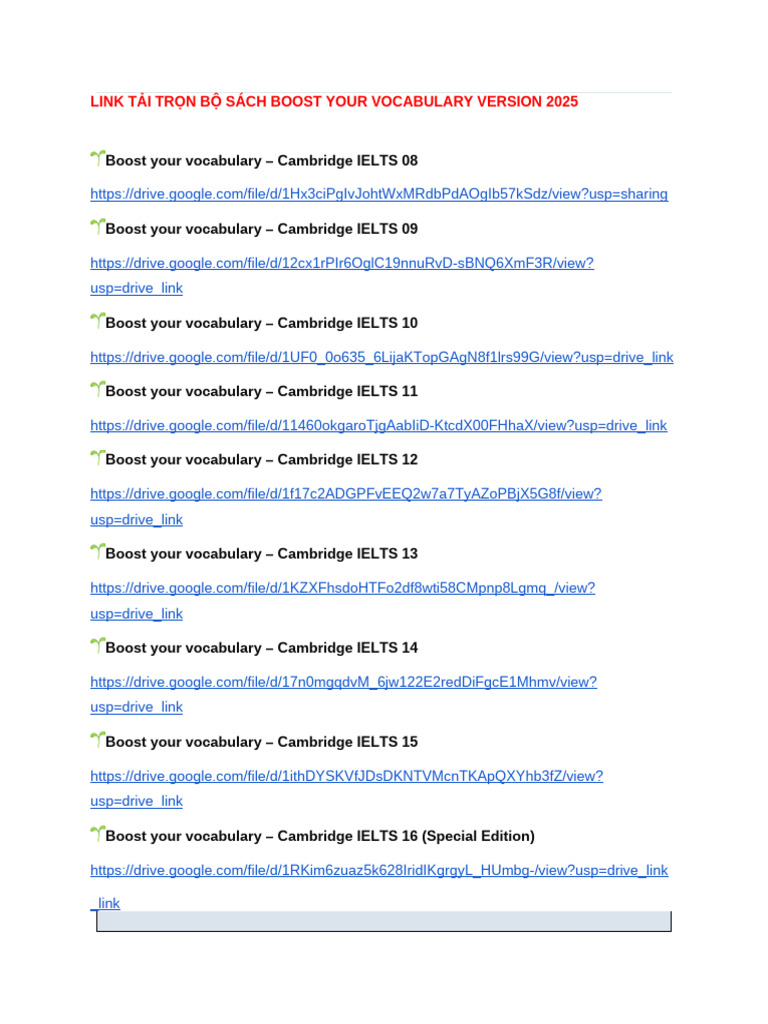Click the seedling icon beside Cambridge IELTS 12
This screenshot has width=768, height=1024.
coord(97,458)
